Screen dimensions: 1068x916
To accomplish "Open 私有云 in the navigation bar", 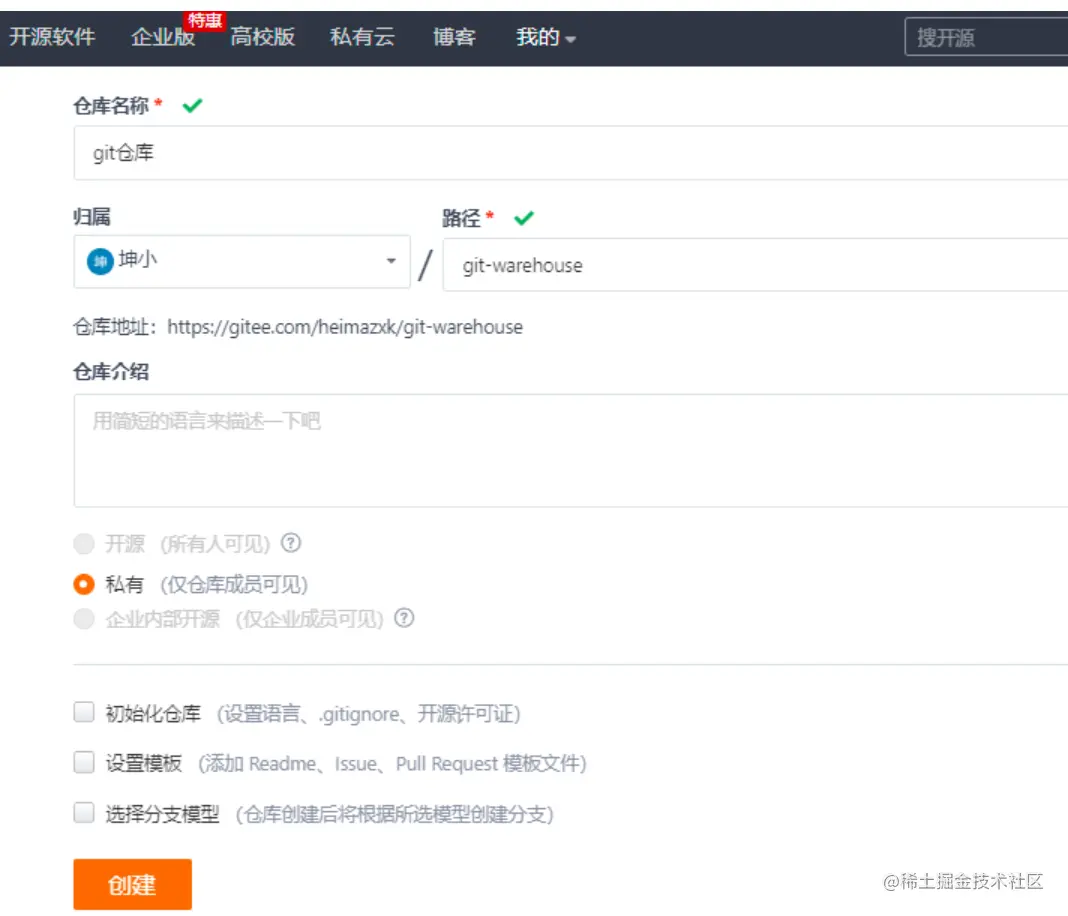I will tap(362, 37).
